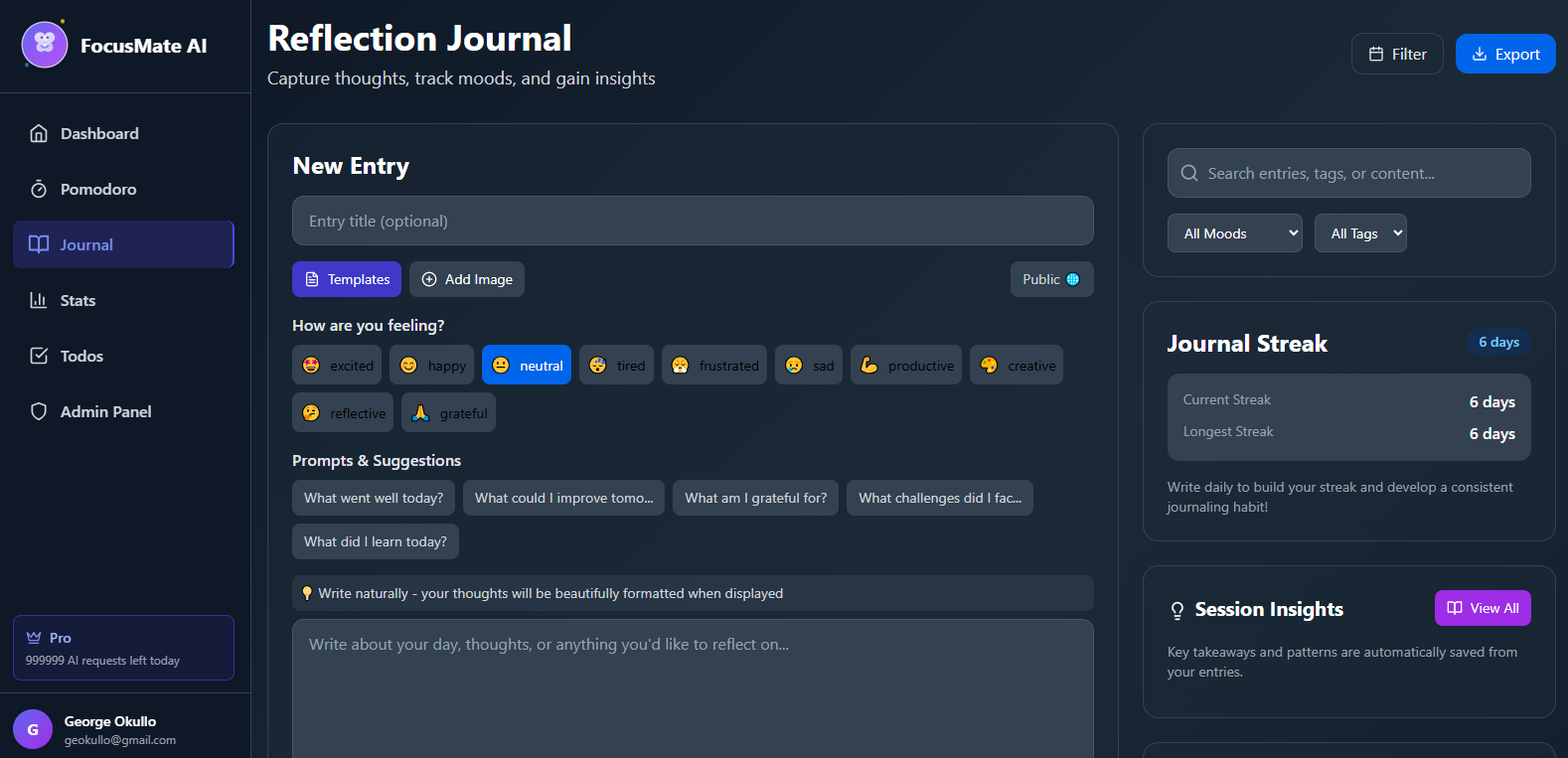Click the Journal open-book icon
The width and height of the screenshot is (1568, 758).
39,244
